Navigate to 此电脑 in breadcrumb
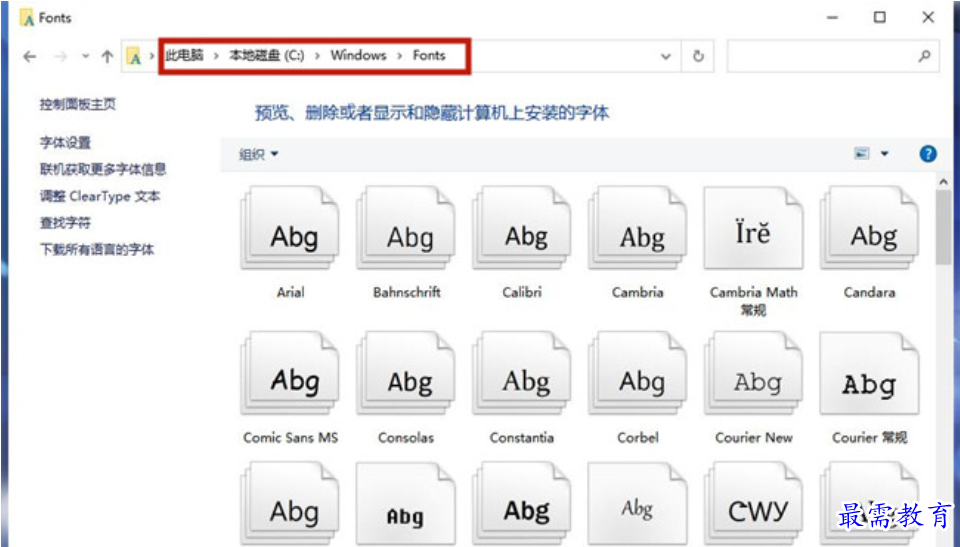The height and width of the screenshot is (547, 960). click(x=184, y=56)
